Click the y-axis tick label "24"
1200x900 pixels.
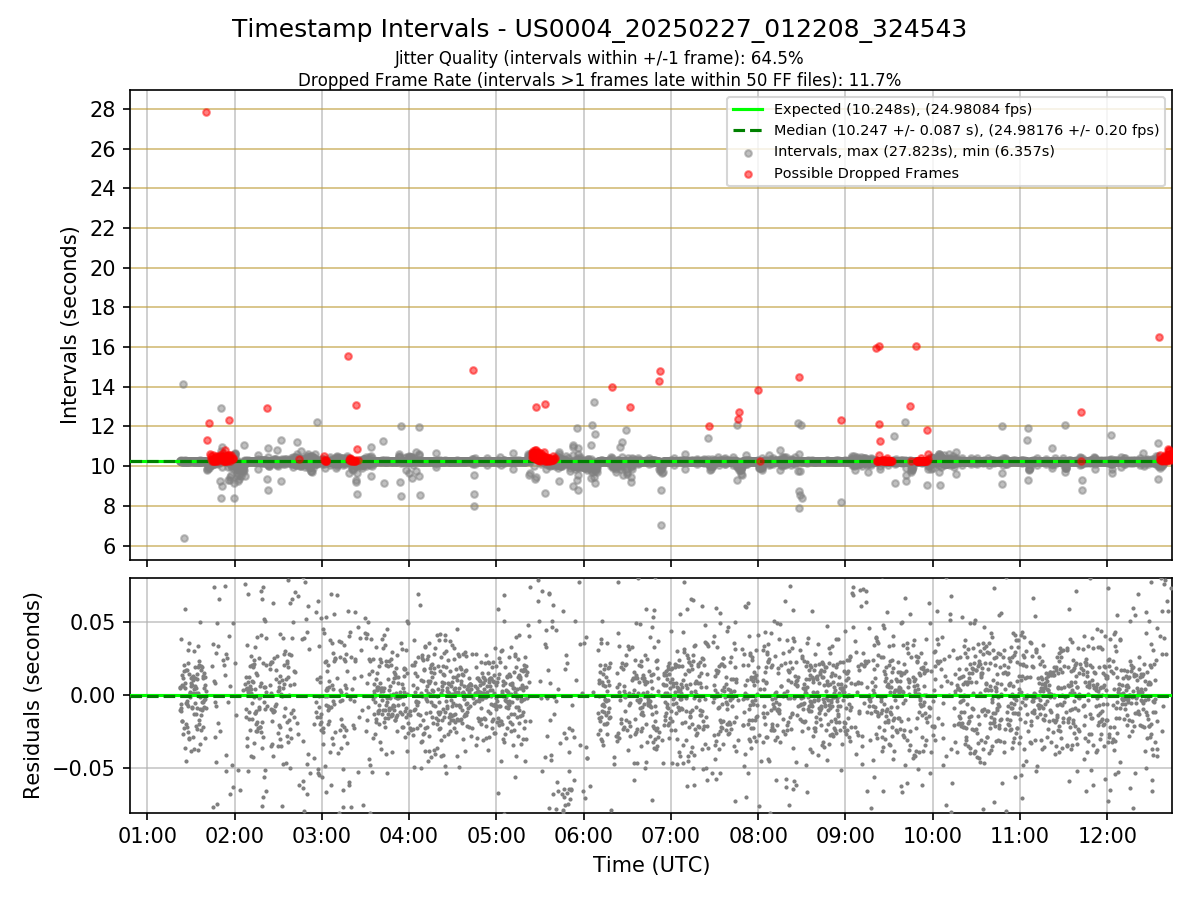(105, 188)
